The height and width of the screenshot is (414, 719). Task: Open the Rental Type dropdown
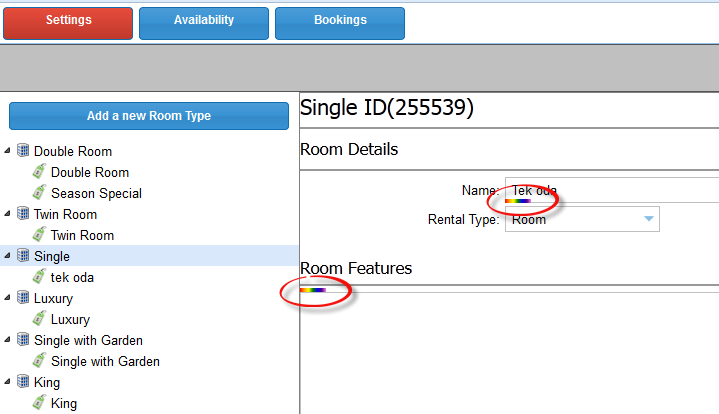(x=647, y=219)
